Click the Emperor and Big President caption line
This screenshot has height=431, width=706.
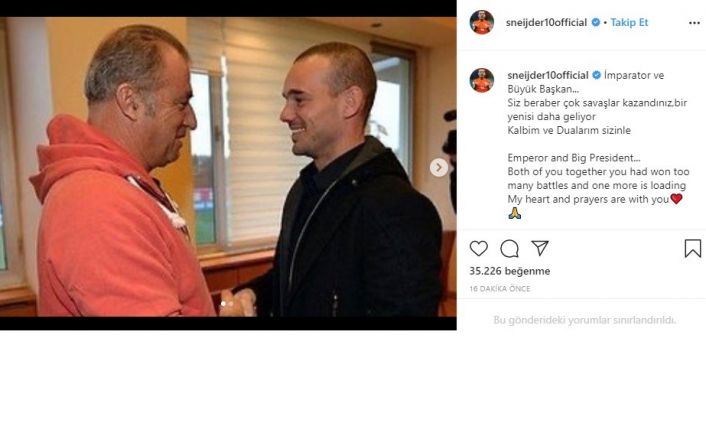[x=574, y=158]
